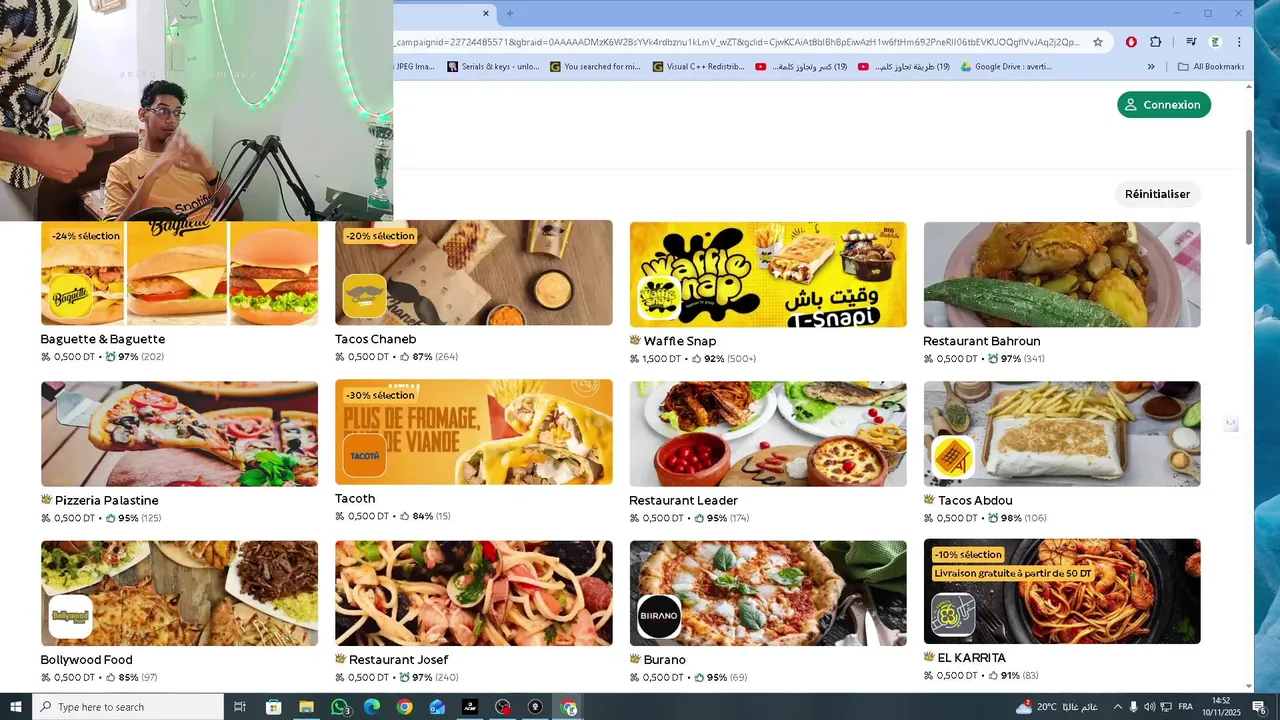The image size is (1280, 720).
Task: Click the EL KARRITA title
Action: click(972, 658)
